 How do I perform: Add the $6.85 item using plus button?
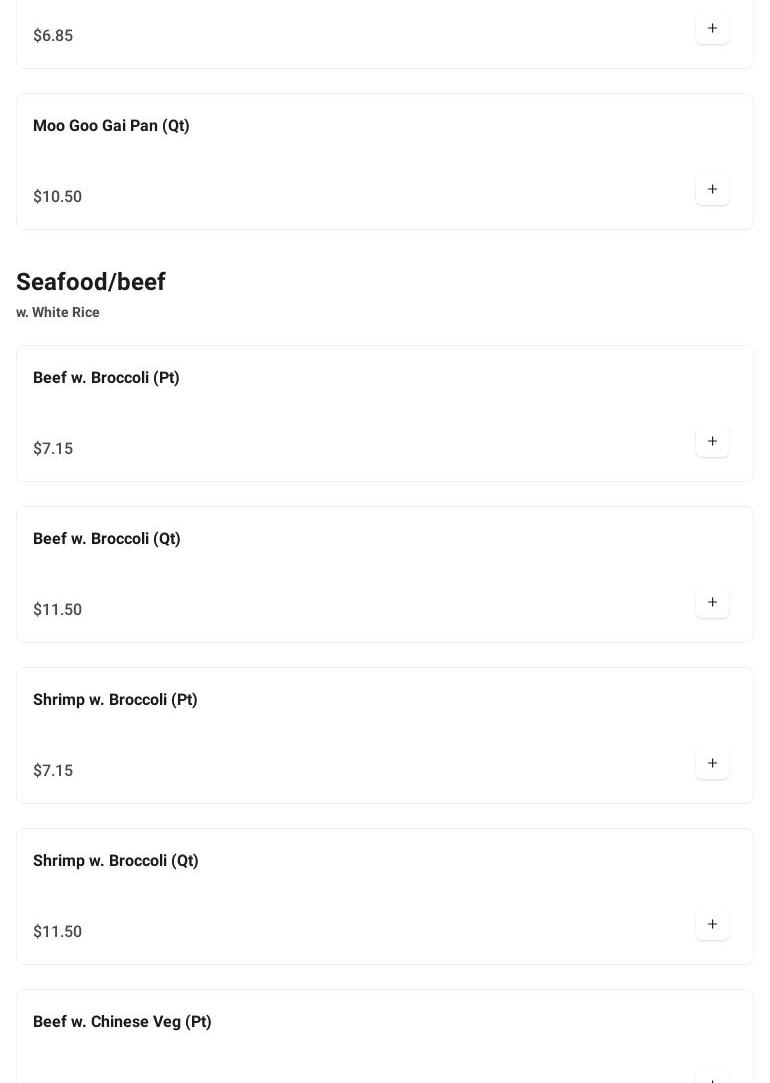tap(712, 28)
